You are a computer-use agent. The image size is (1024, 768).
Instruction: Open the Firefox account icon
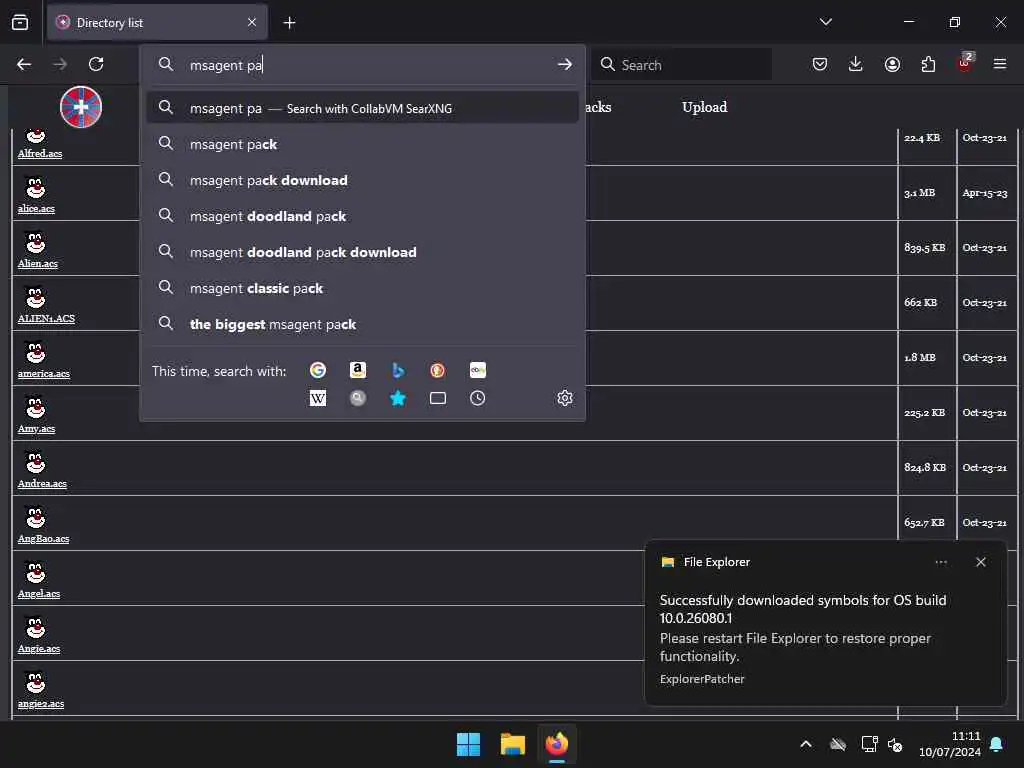pyautogui.click(x=892, y=64)
